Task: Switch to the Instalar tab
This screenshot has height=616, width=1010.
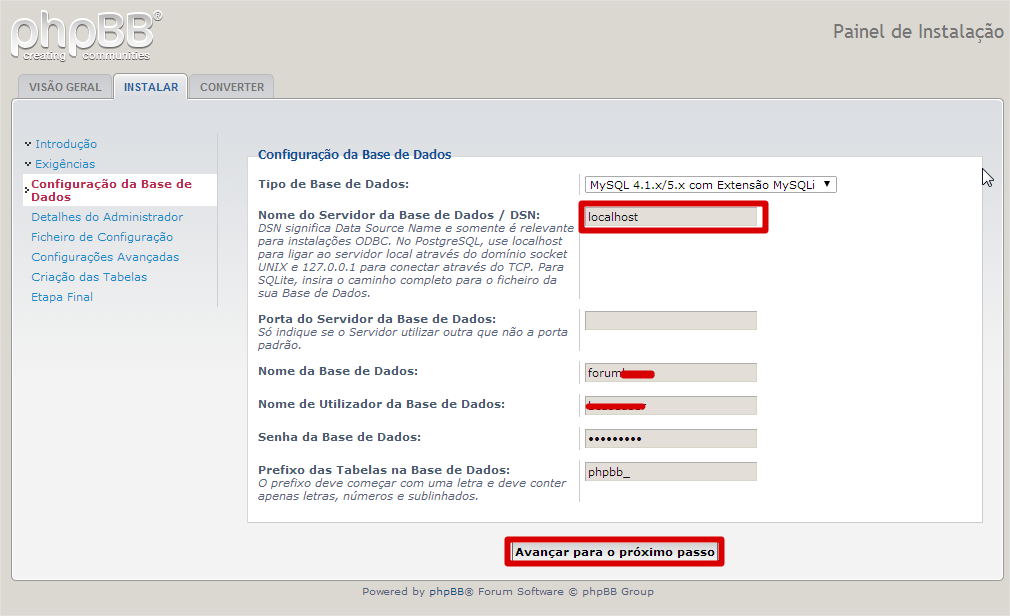Action: click(151, 87)
